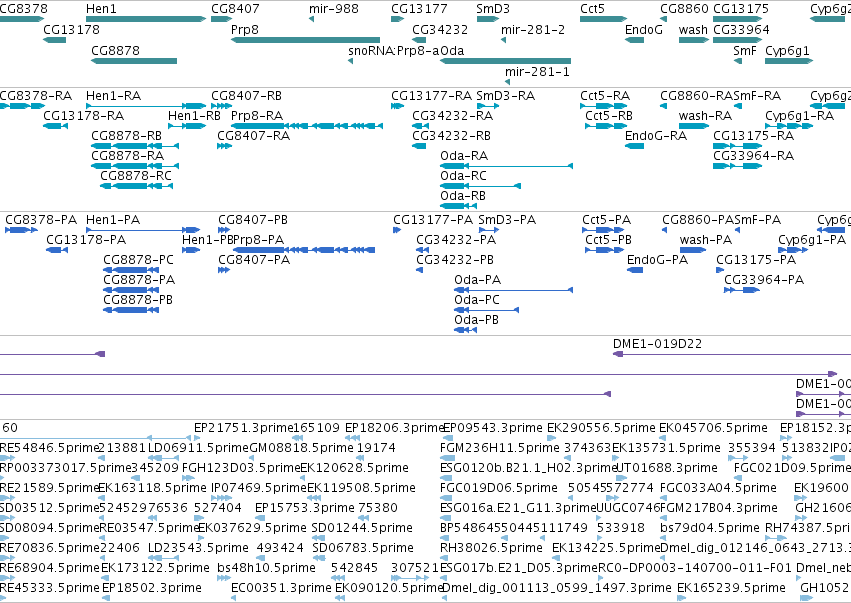This screenshot has width=851, height=603.
Task: Click the wash-PA protein bar
Action: [x=693, y=250]
